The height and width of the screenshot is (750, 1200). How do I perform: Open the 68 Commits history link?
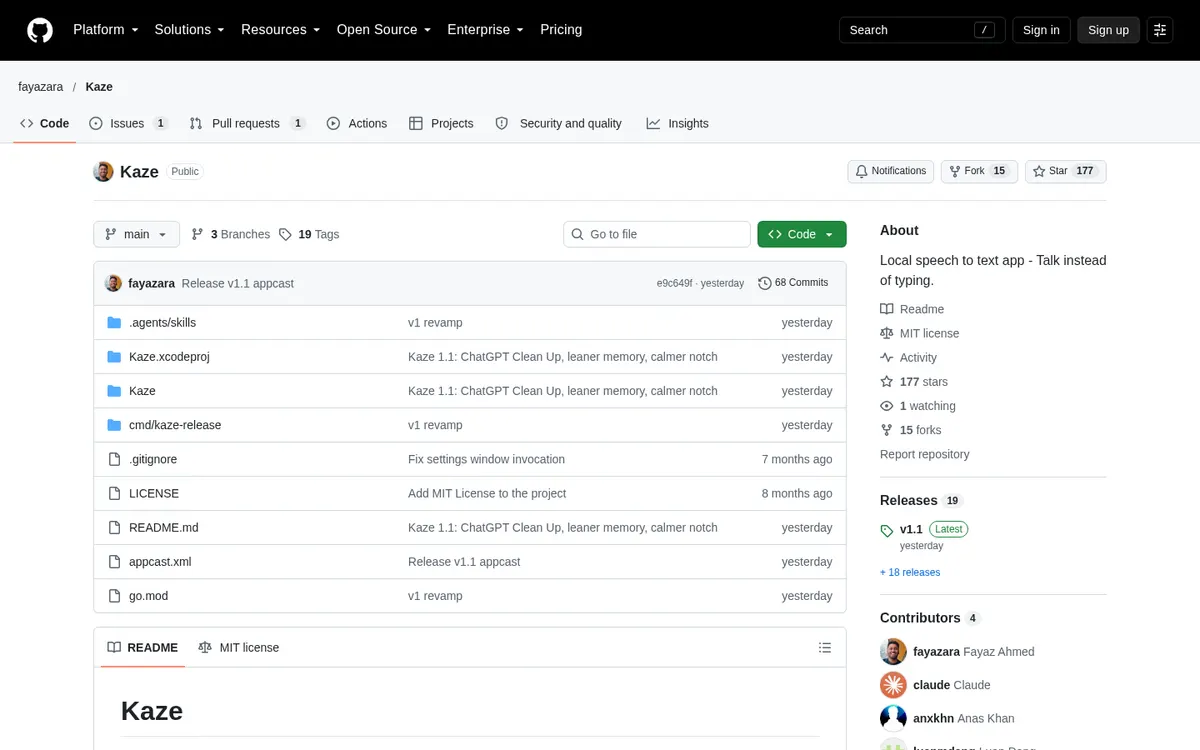[x=793, y=283]
